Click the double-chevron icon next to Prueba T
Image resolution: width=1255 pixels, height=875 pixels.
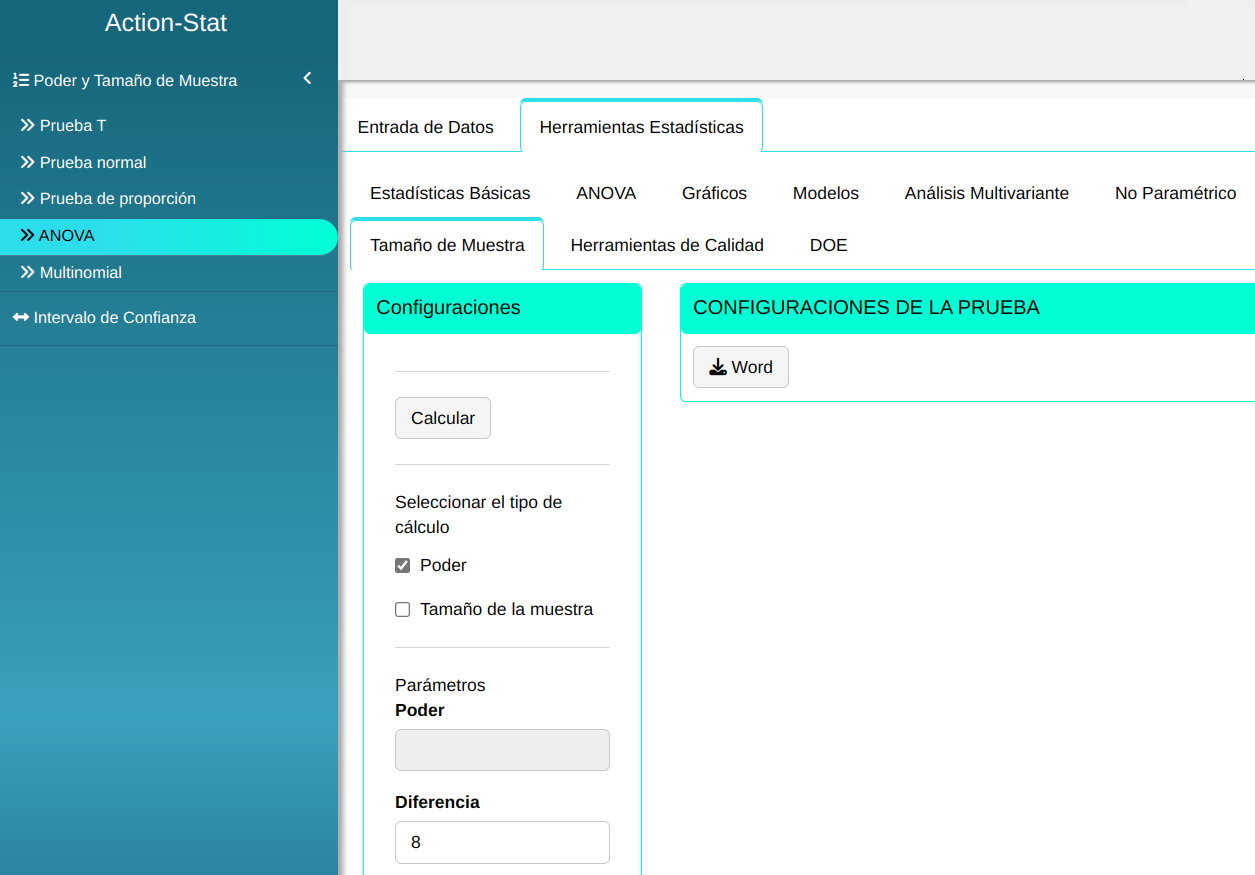28,126
